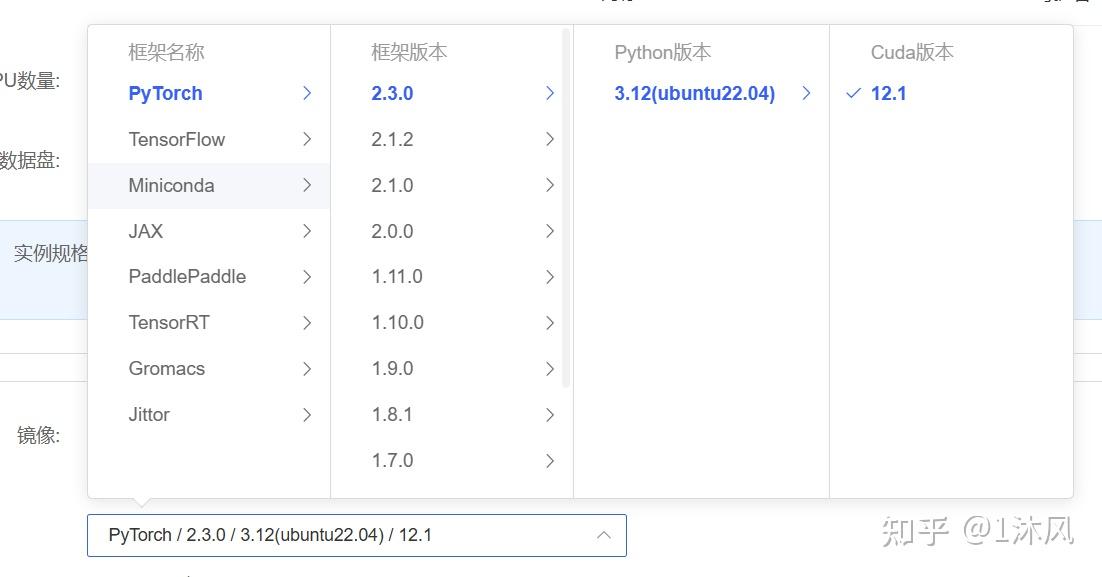Expand the PyTorch framework chevron

click(x=307, y=93)
